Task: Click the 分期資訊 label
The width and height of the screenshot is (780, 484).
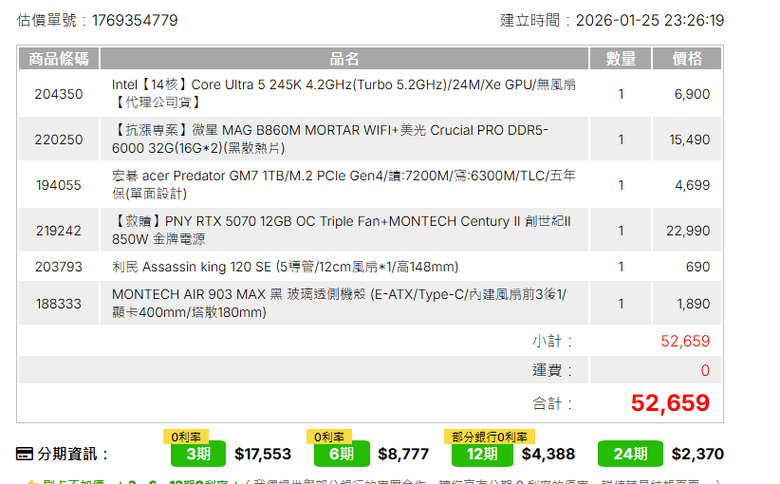Action: 73,454
